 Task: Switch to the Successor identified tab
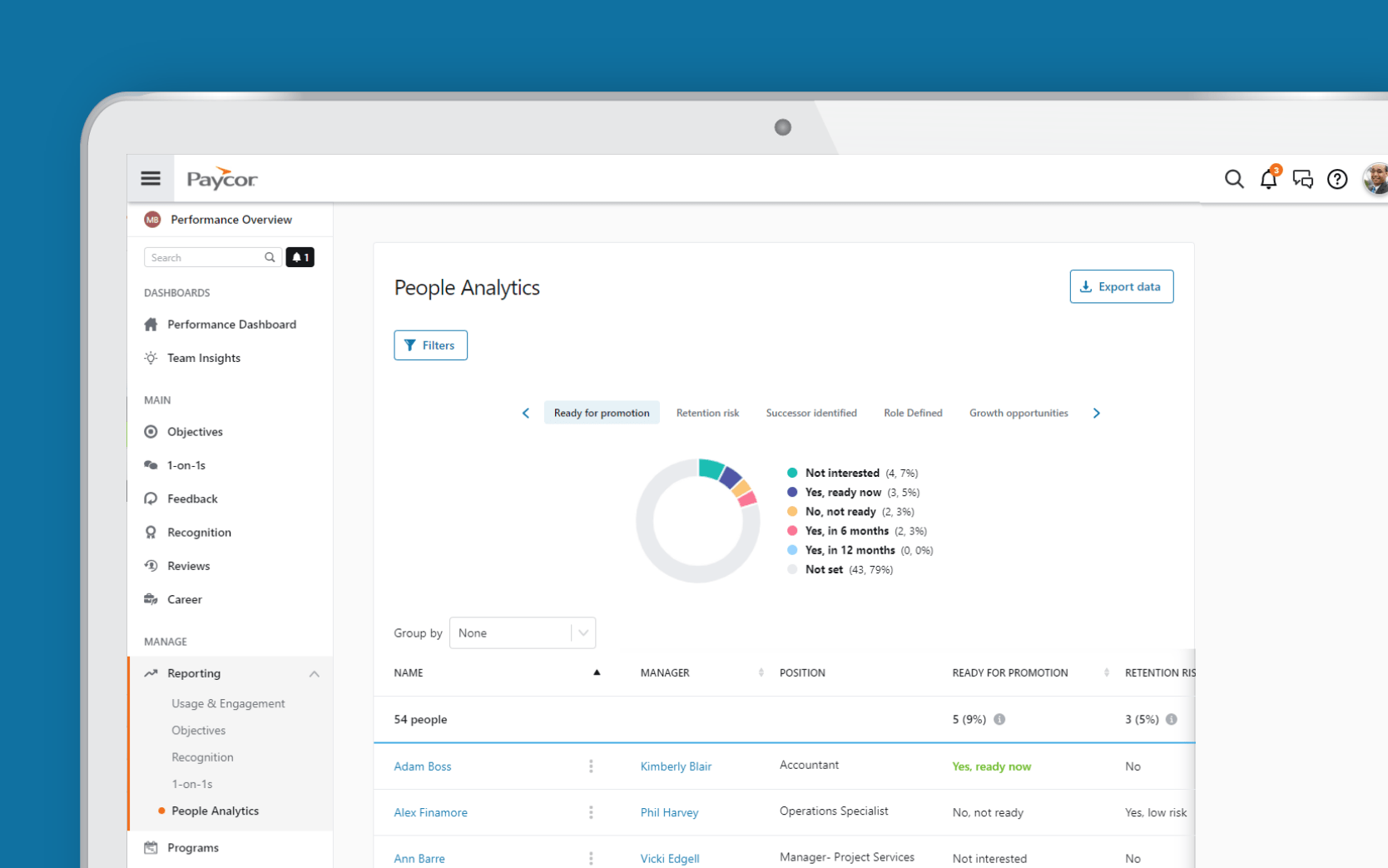[811, 413]
